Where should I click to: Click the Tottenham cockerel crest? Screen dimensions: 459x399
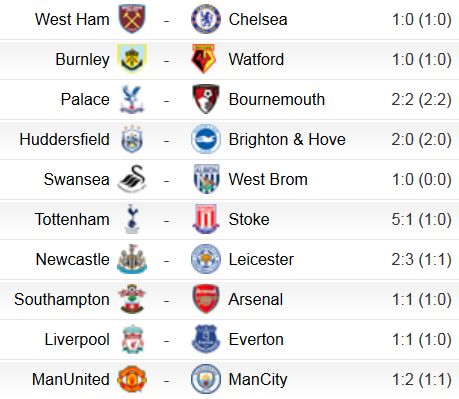point(132,219)
